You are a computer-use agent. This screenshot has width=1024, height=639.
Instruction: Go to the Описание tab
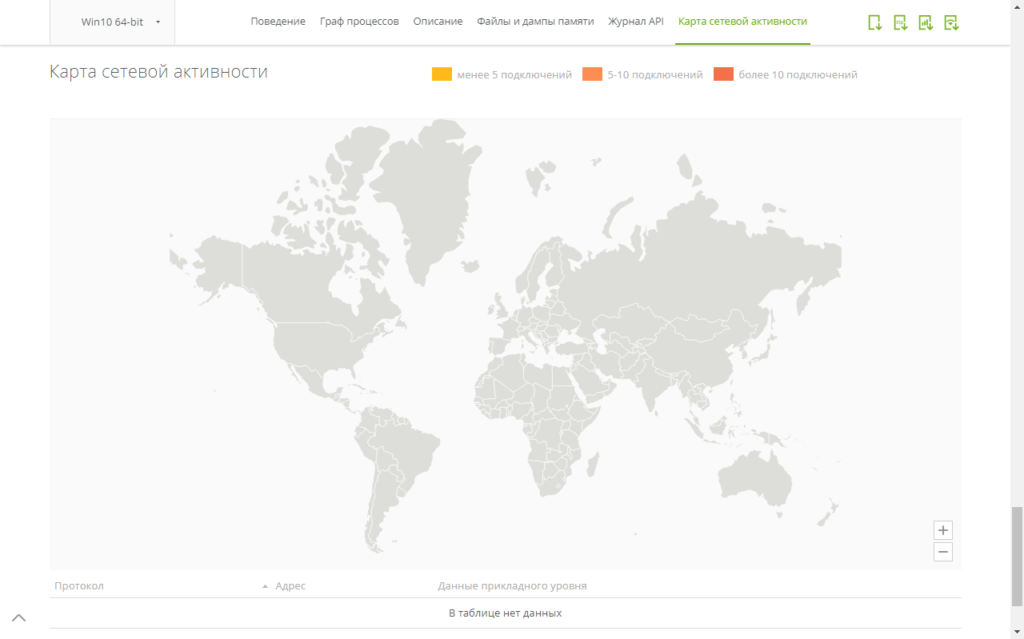click(x=438, y=21)
